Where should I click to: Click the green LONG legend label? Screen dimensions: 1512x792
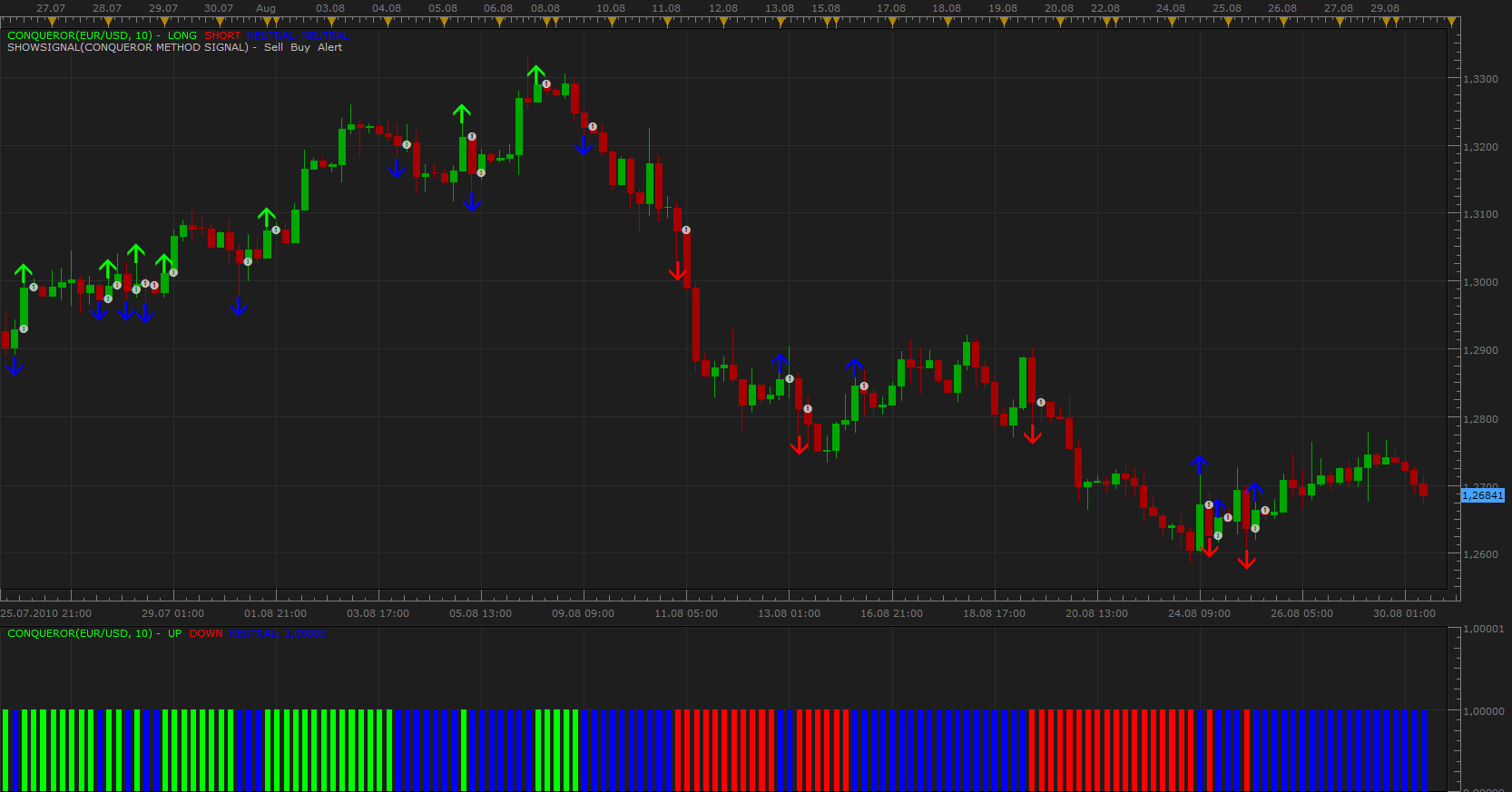tap(182, 35)
